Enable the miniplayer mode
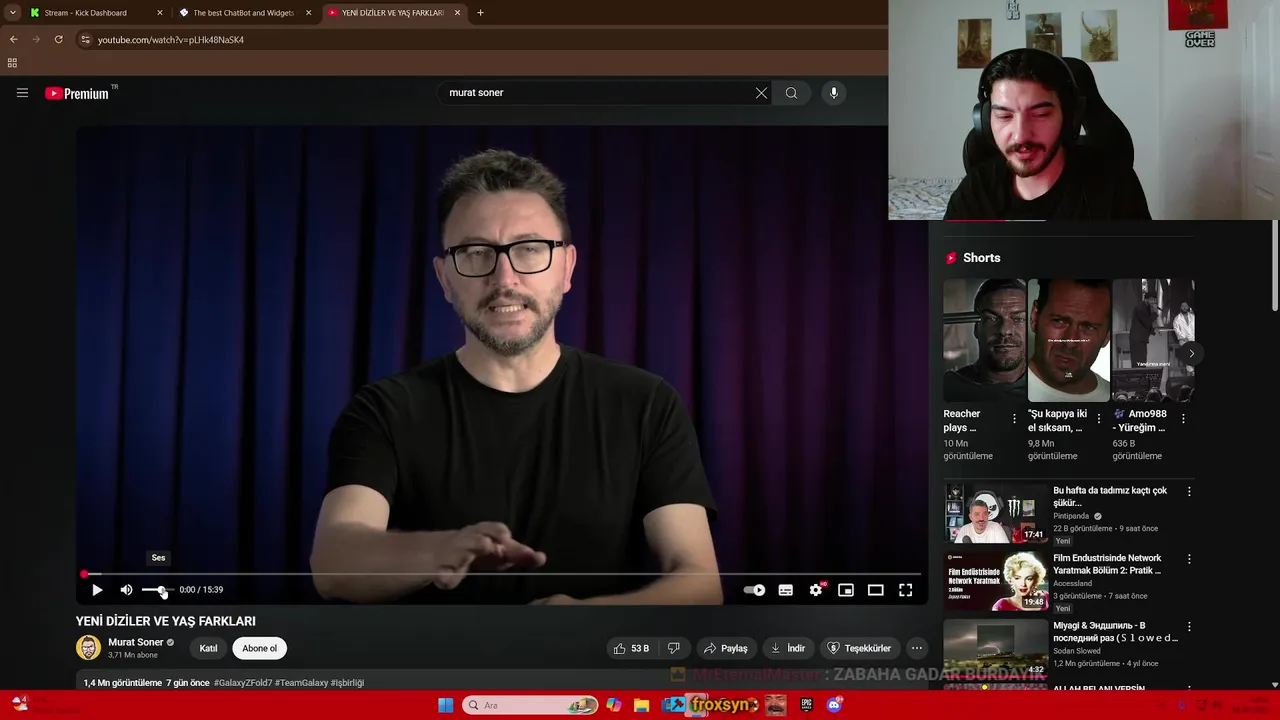Screen dimensions: 1280x720 click(x=846, y=590)
